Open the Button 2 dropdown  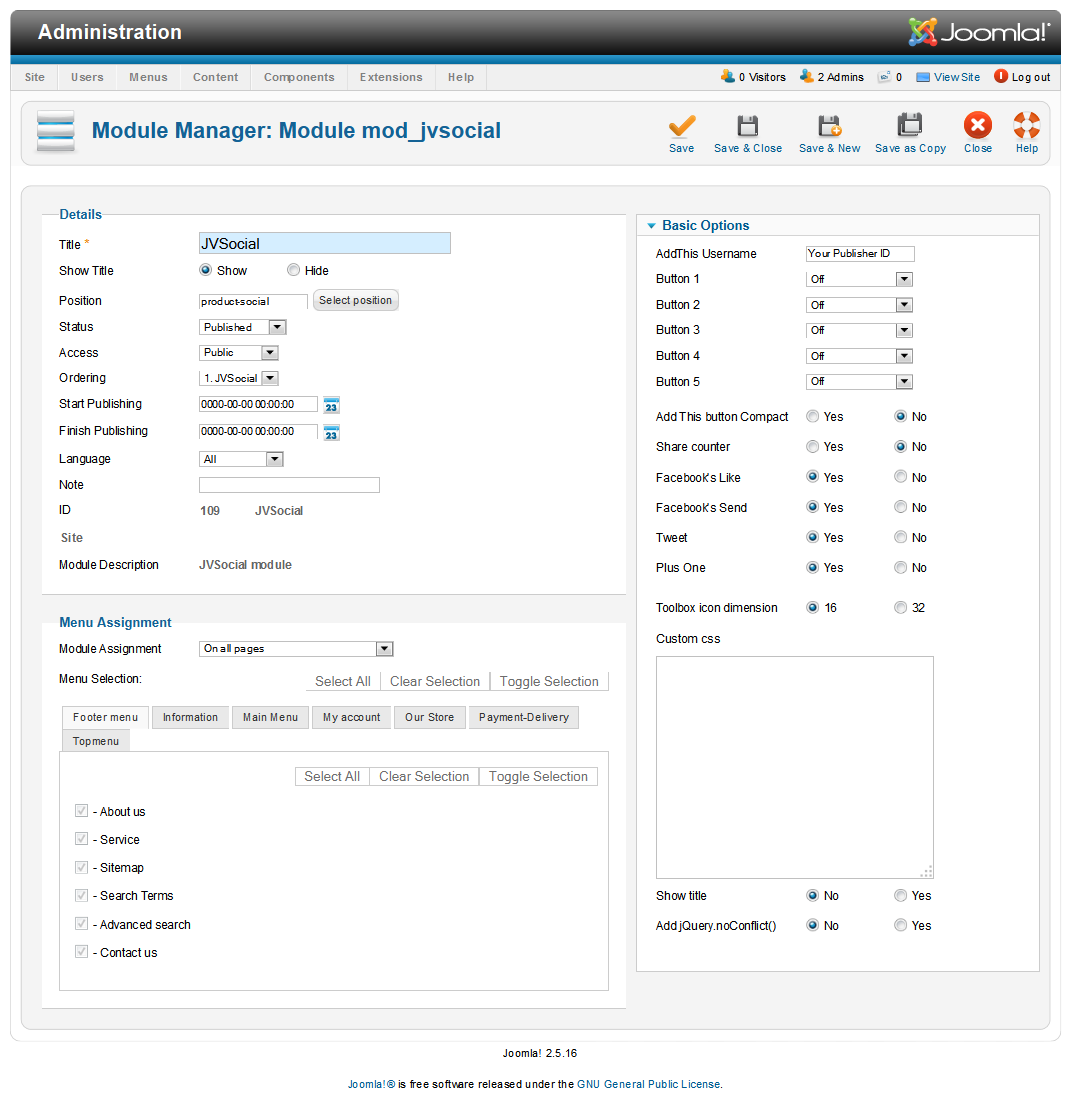pos(859,305)
